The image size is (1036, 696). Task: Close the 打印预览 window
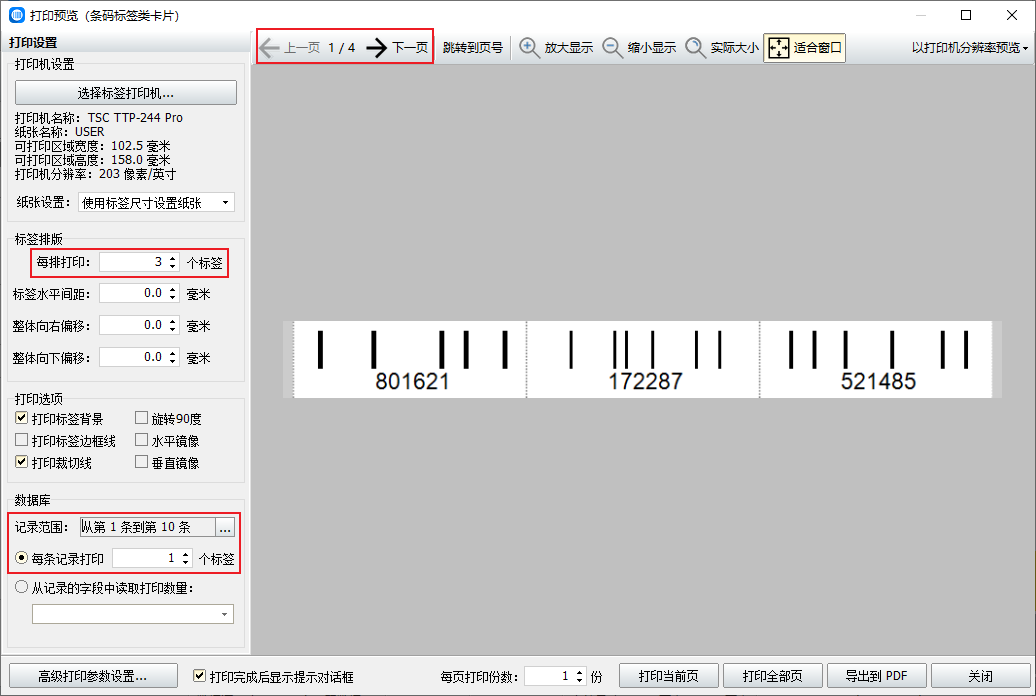[x=1012, y=15]
